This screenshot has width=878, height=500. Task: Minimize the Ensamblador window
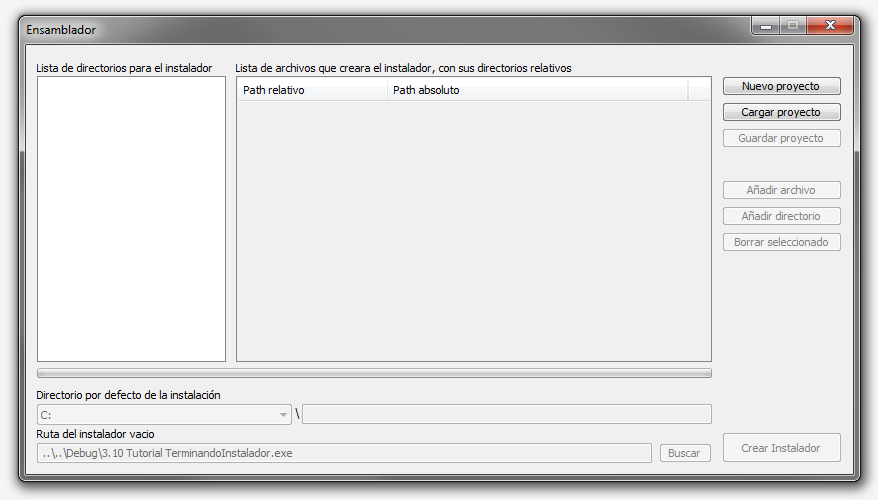[x=766, y=27]
